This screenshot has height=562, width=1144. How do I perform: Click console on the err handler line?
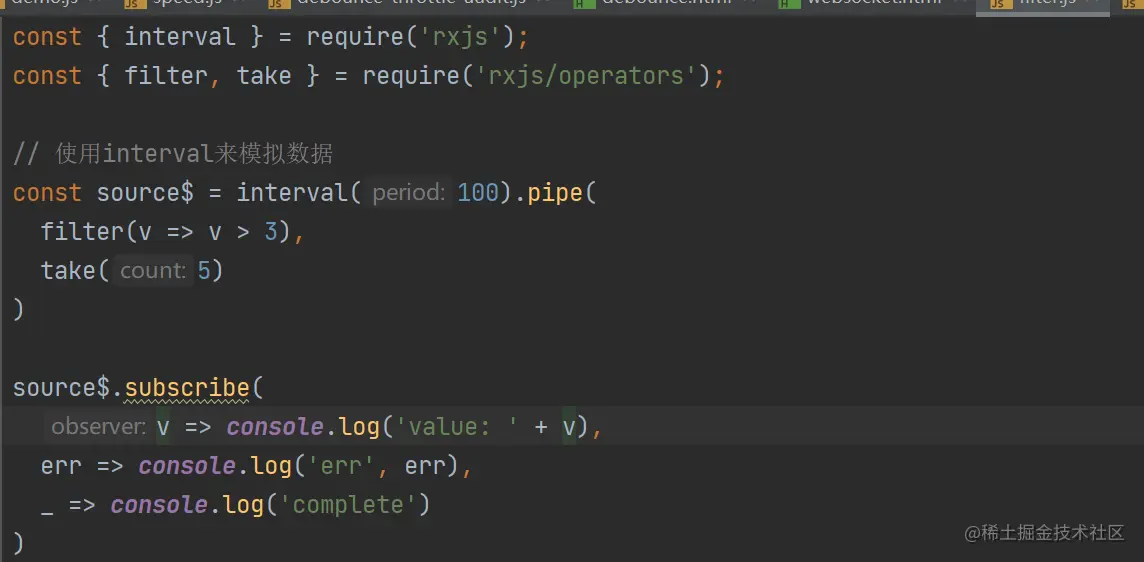tap(188, 466)
